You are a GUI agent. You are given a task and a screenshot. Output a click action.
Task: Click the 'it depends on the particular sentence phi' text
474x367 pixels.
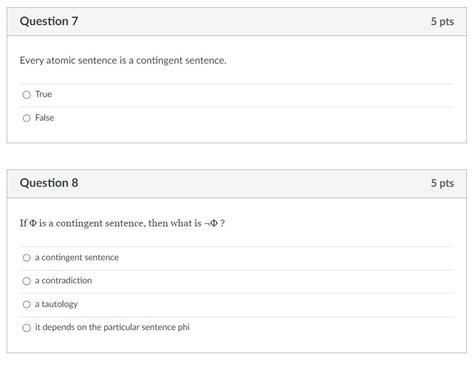point(112,327)
